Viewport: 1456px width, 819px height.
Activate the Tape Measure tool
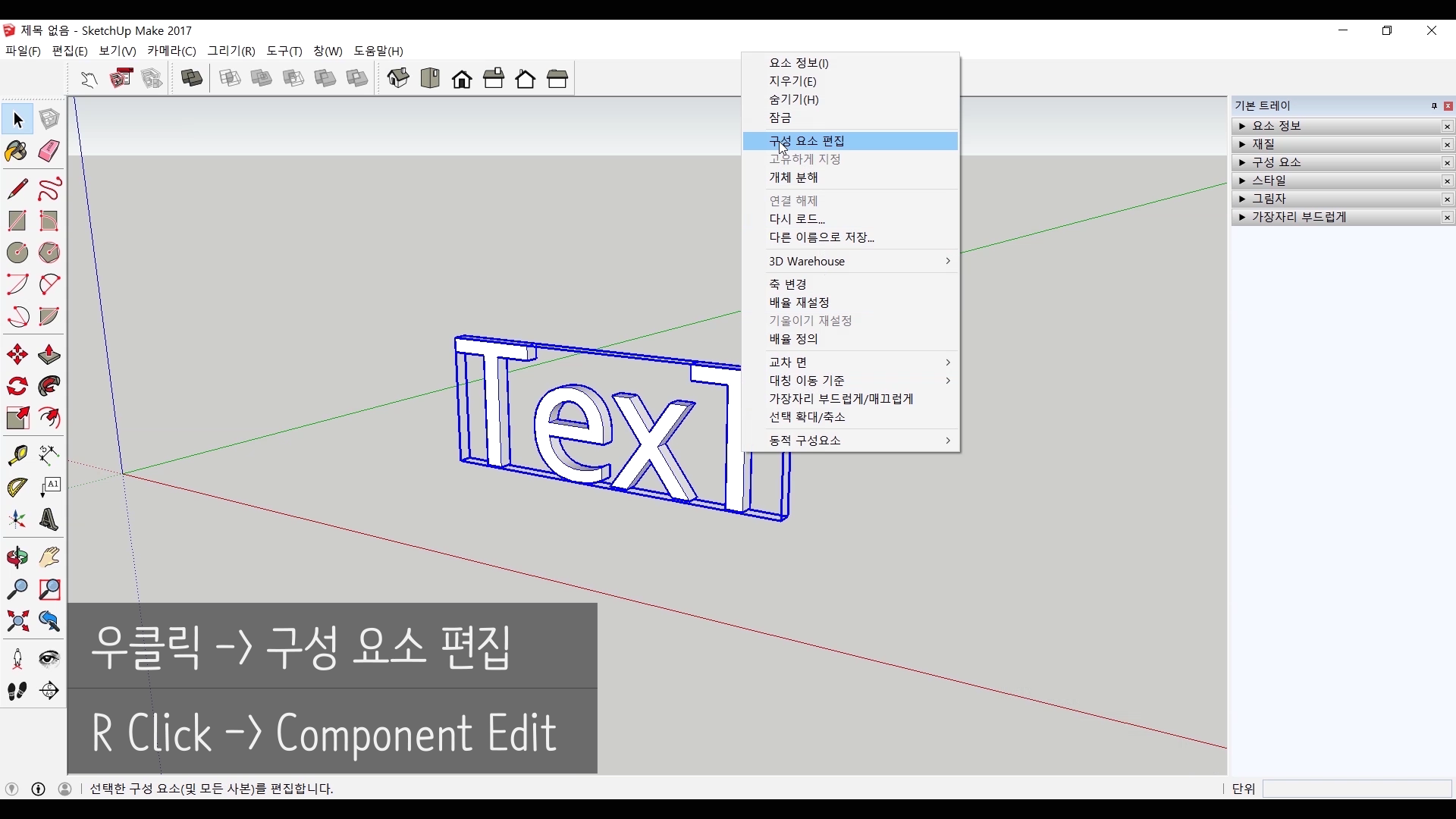tap(17, 454)
